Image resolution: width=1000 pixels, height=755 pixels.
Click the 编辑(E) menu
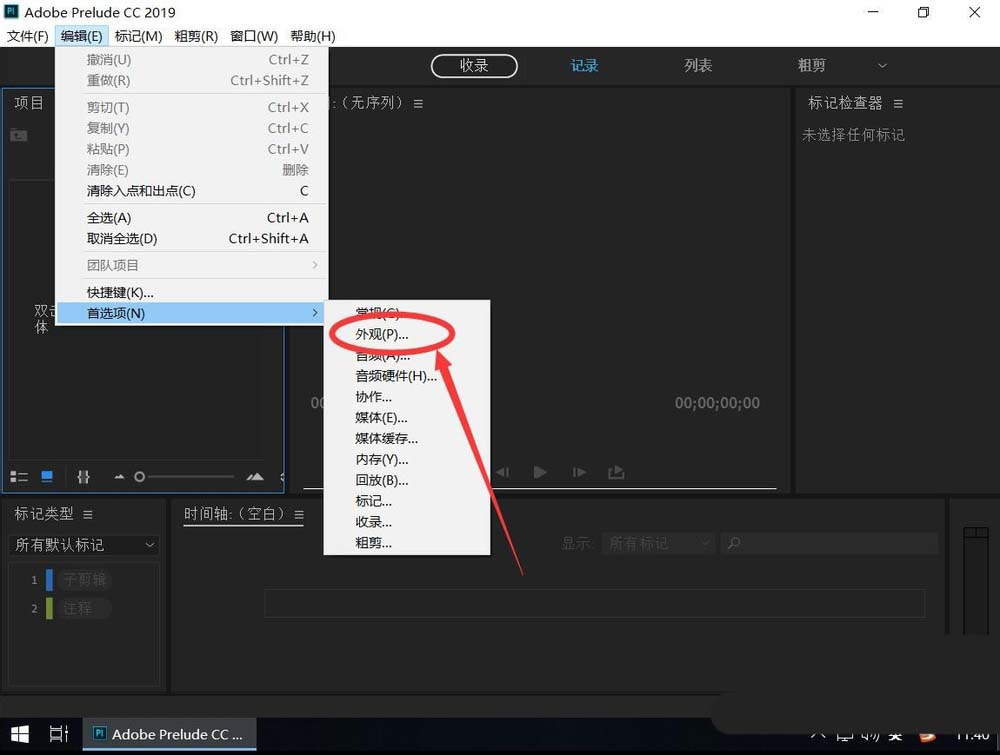click(82, 36)
